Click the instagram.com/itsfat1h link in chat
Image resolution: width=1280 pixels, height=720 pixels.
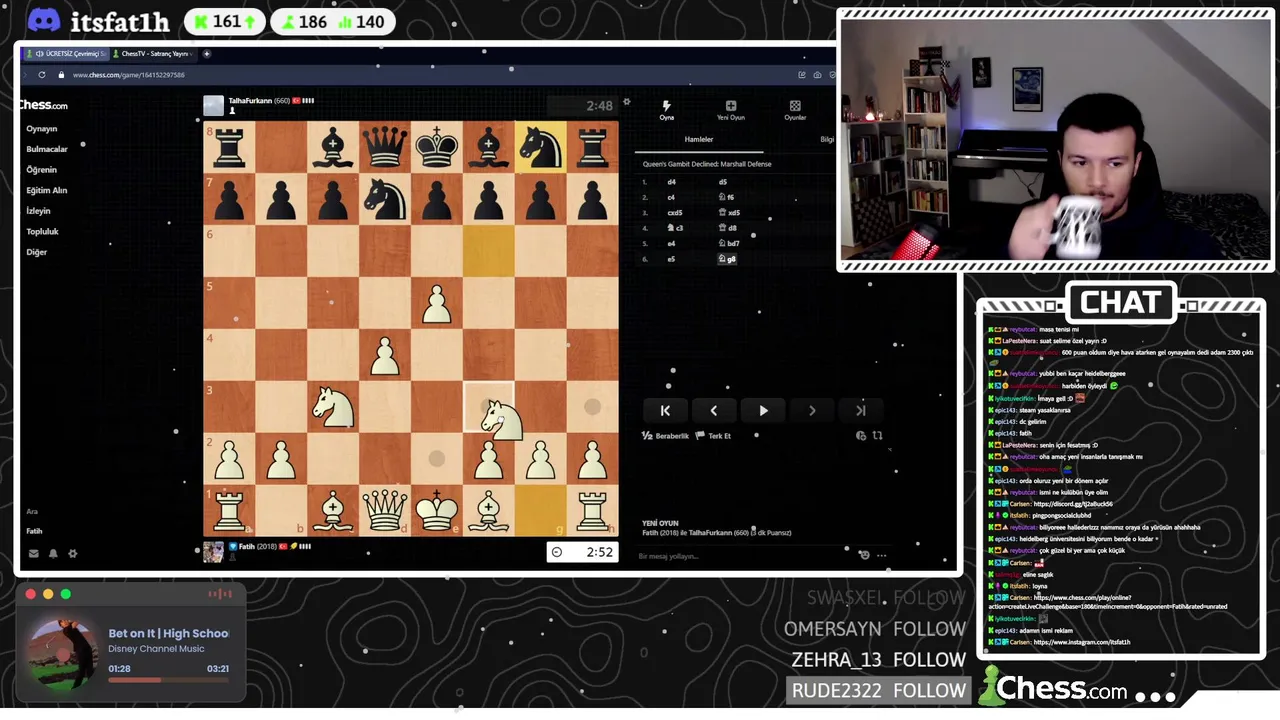(x=1081, y=642)
